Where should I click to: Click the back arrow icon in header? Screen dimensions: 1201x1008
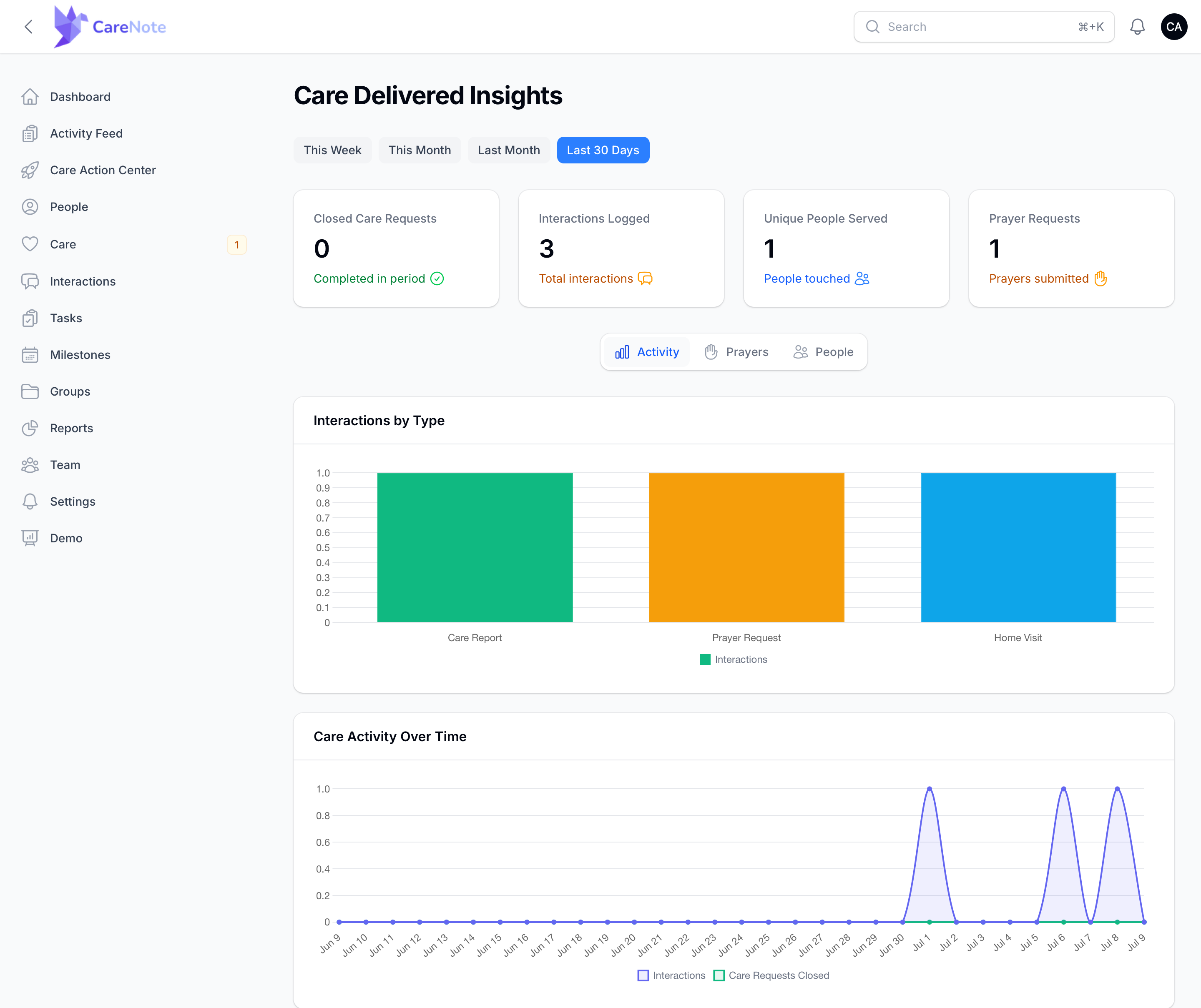click(x=29, y=27)
